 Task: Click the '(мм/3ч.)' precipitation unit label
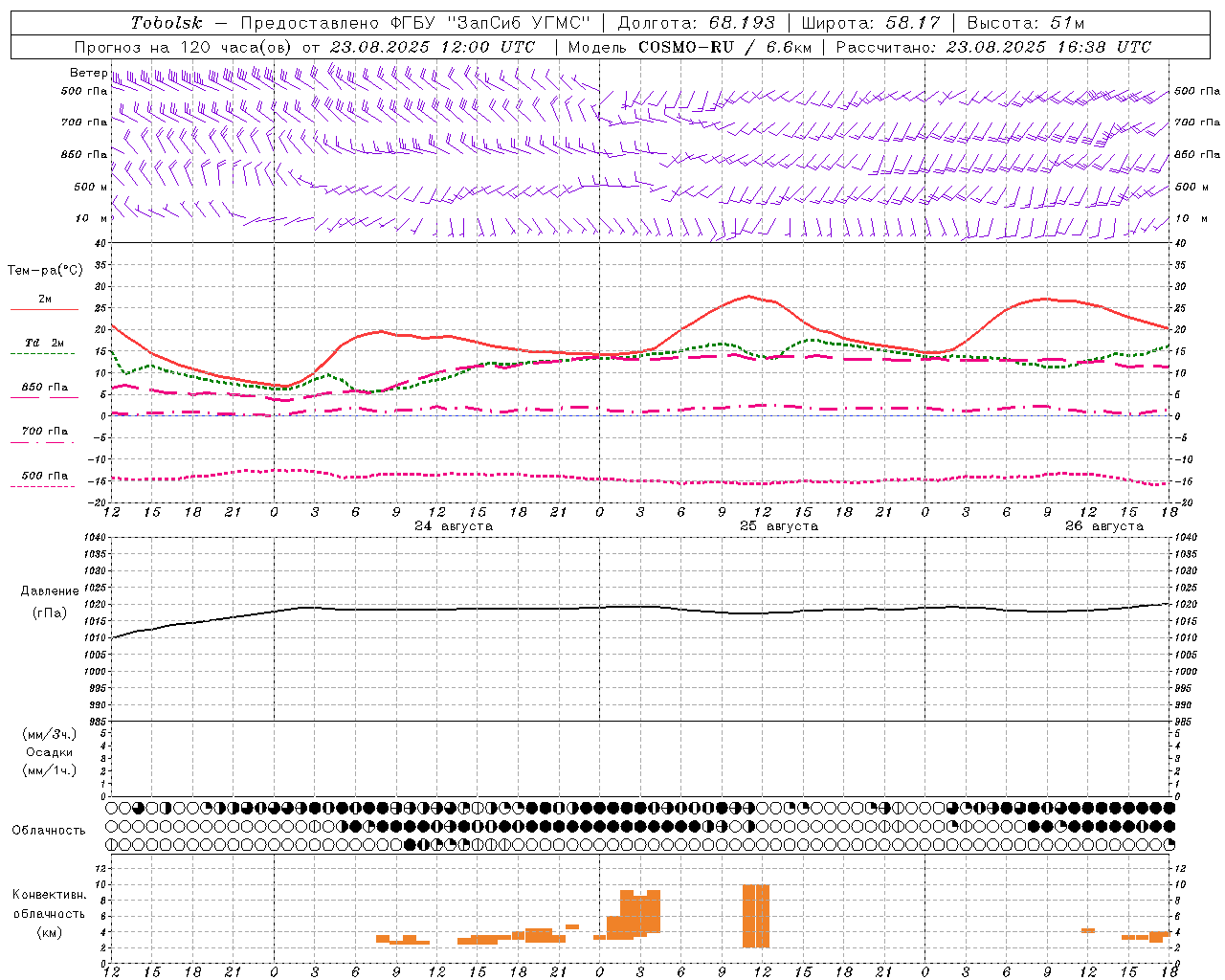pyautogui.click(x=50, y=734)
